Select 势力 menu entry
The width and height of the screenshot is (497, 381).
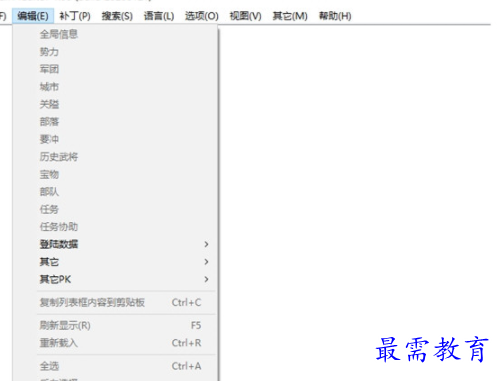[115, 52]
